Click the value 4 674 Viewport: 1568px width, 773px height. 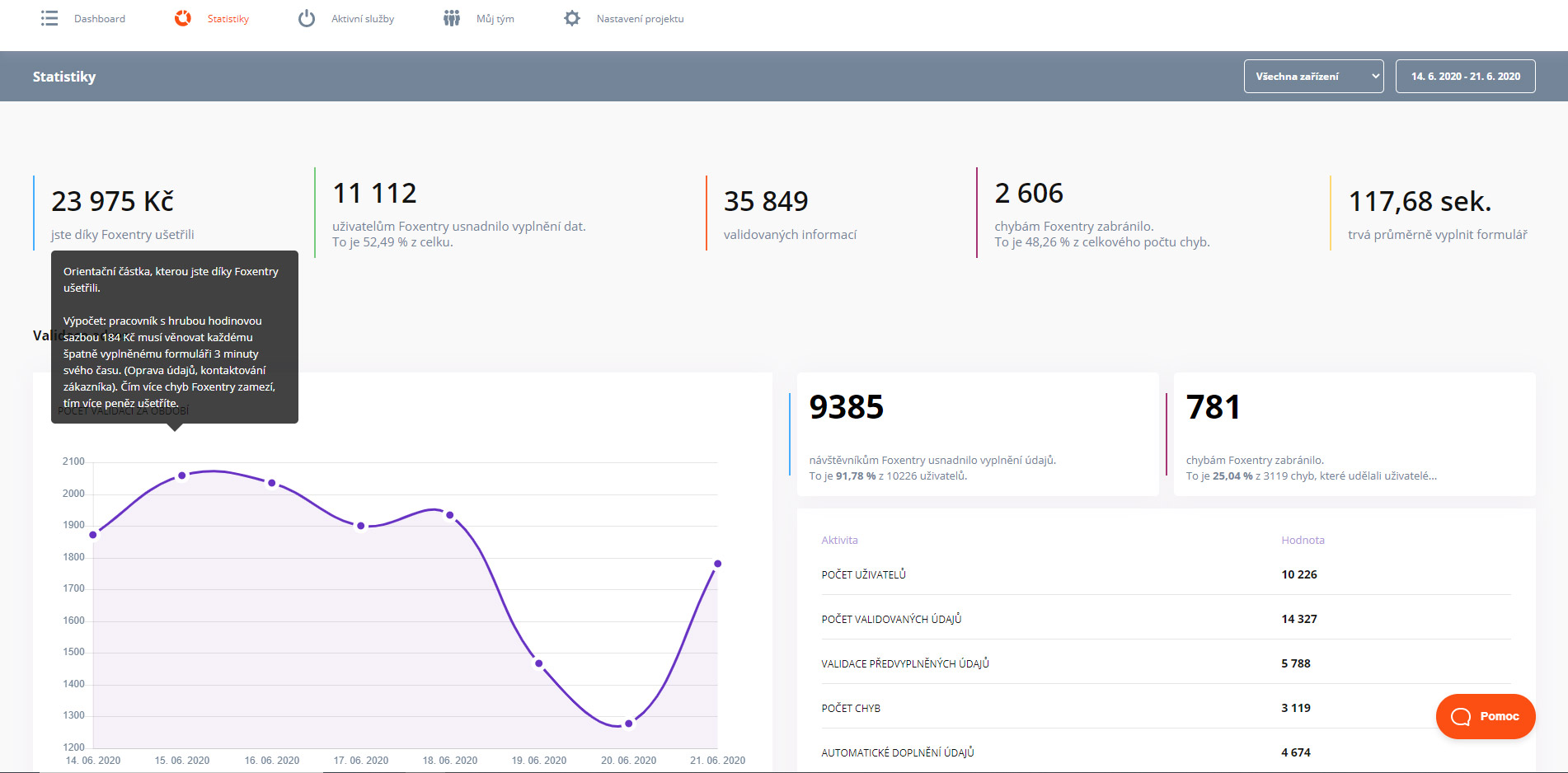click(x=1296, y=753)
